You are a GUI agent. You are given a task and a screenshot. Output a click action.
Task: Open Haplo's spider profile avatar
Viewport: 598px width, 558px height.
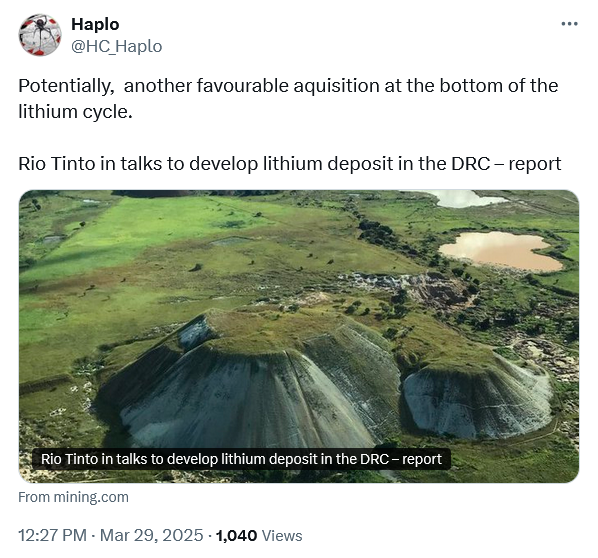(40, 35)
